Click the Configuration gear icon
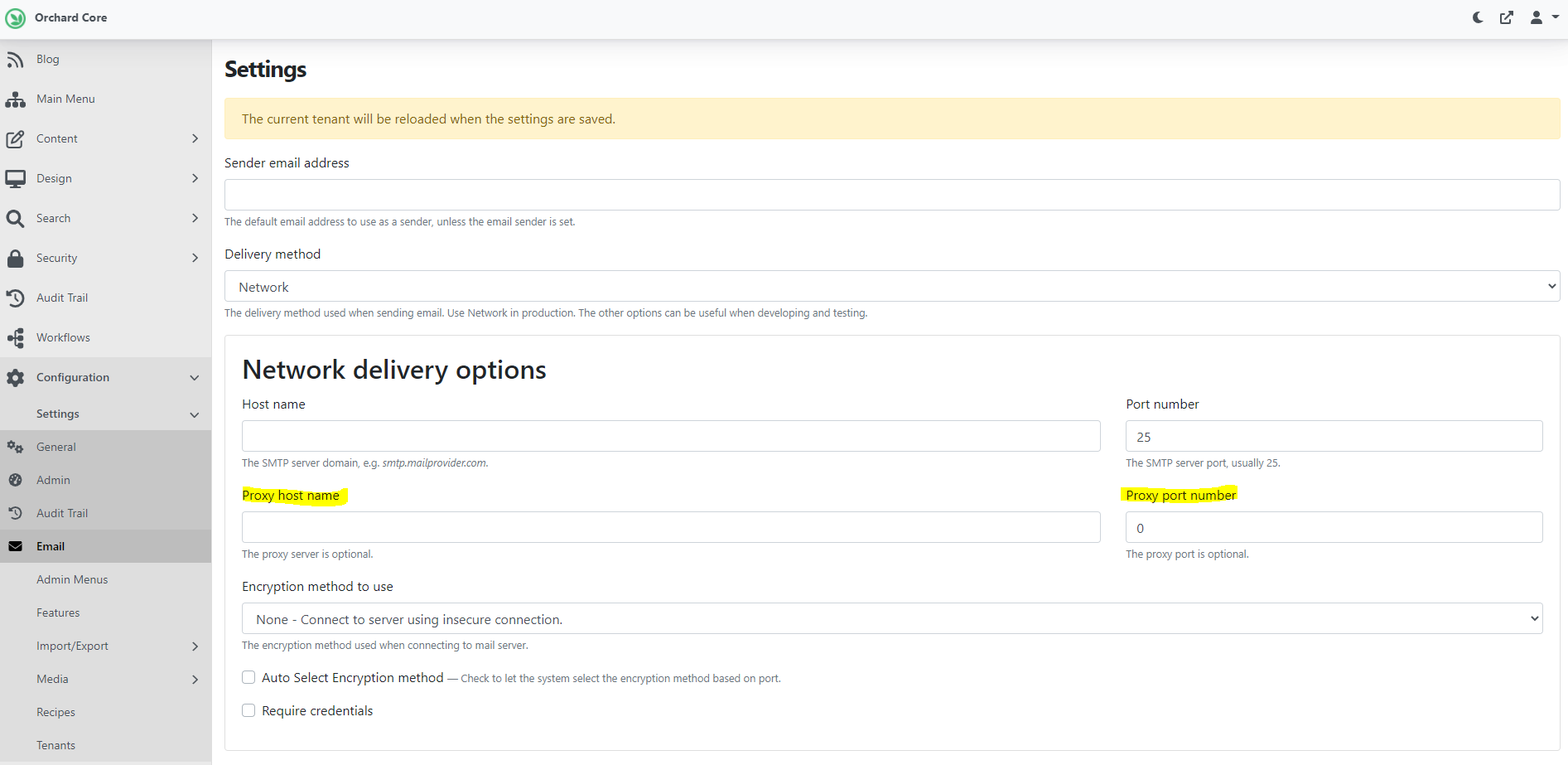Screen dimensions: 1568x765 tap(15, 378)
